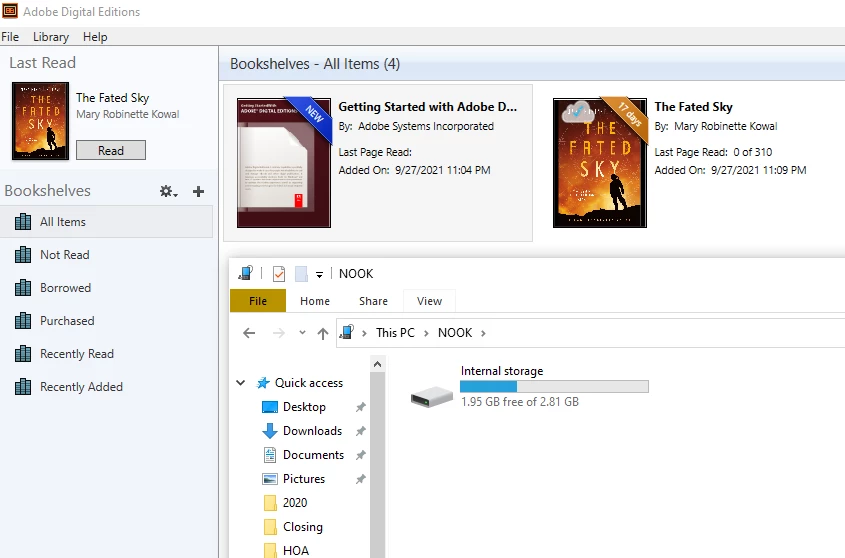Click New folder icon in quick toolbar
This screenshot has height=558, width=845.
301,274
